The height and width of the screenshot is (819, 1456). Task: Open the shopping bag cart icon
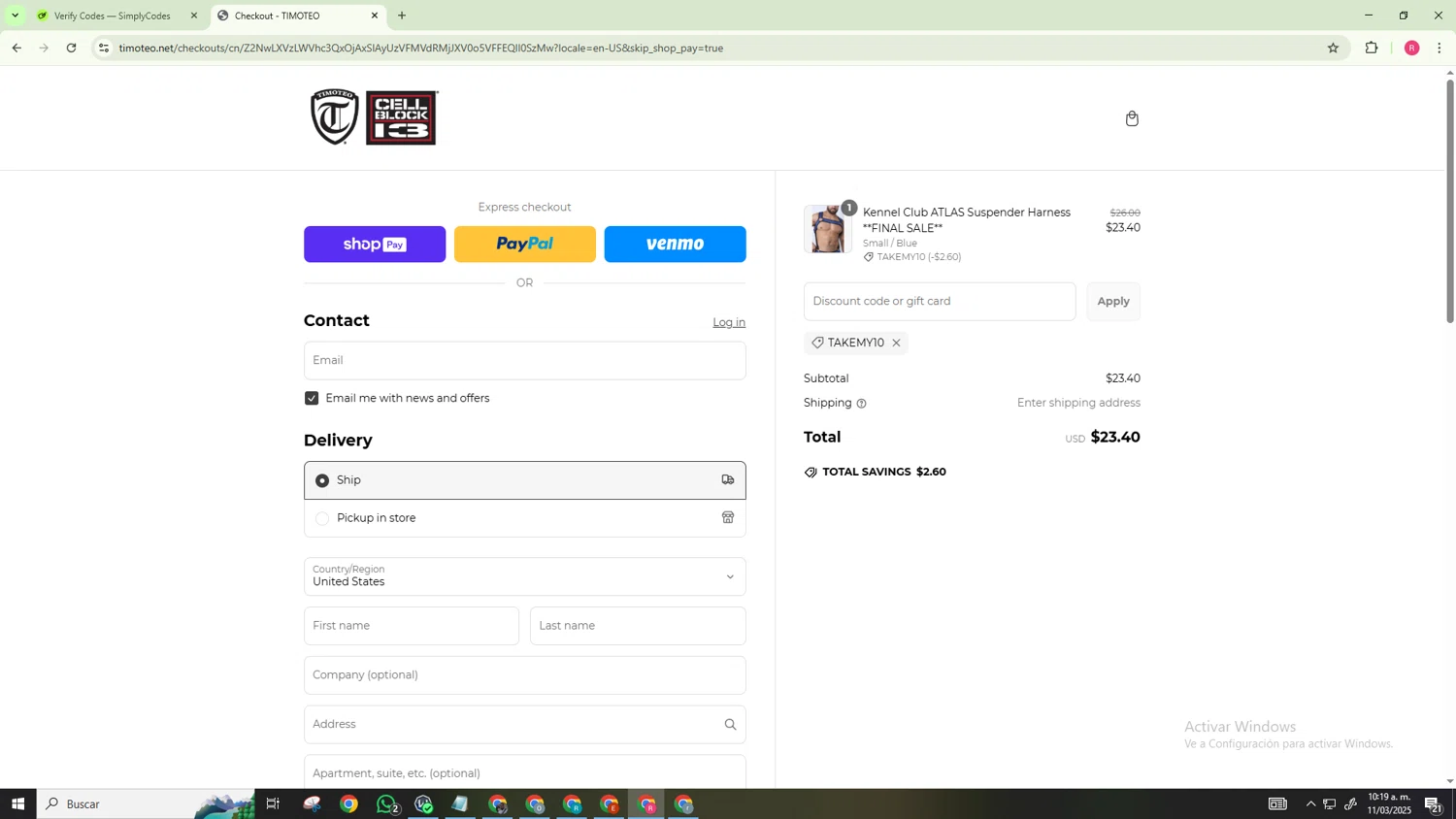(1132, 118)
